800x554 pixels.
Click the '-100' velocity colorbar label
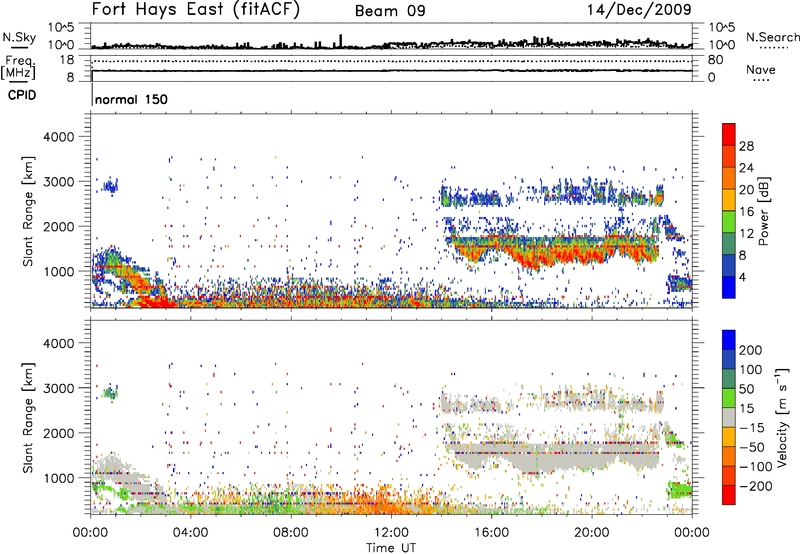(756, 467)
